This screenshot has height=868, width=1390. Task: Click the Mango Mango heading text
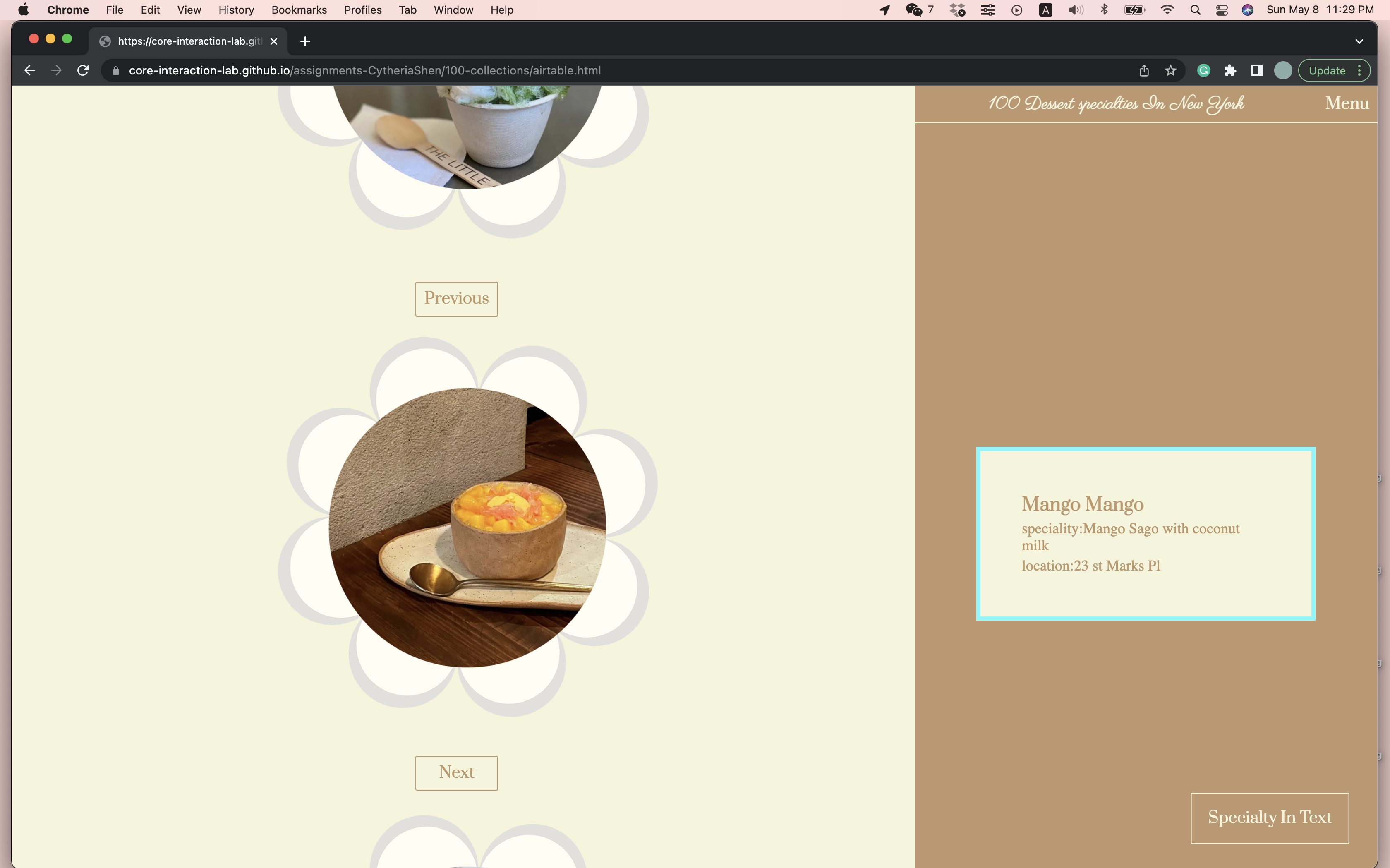1082,504
